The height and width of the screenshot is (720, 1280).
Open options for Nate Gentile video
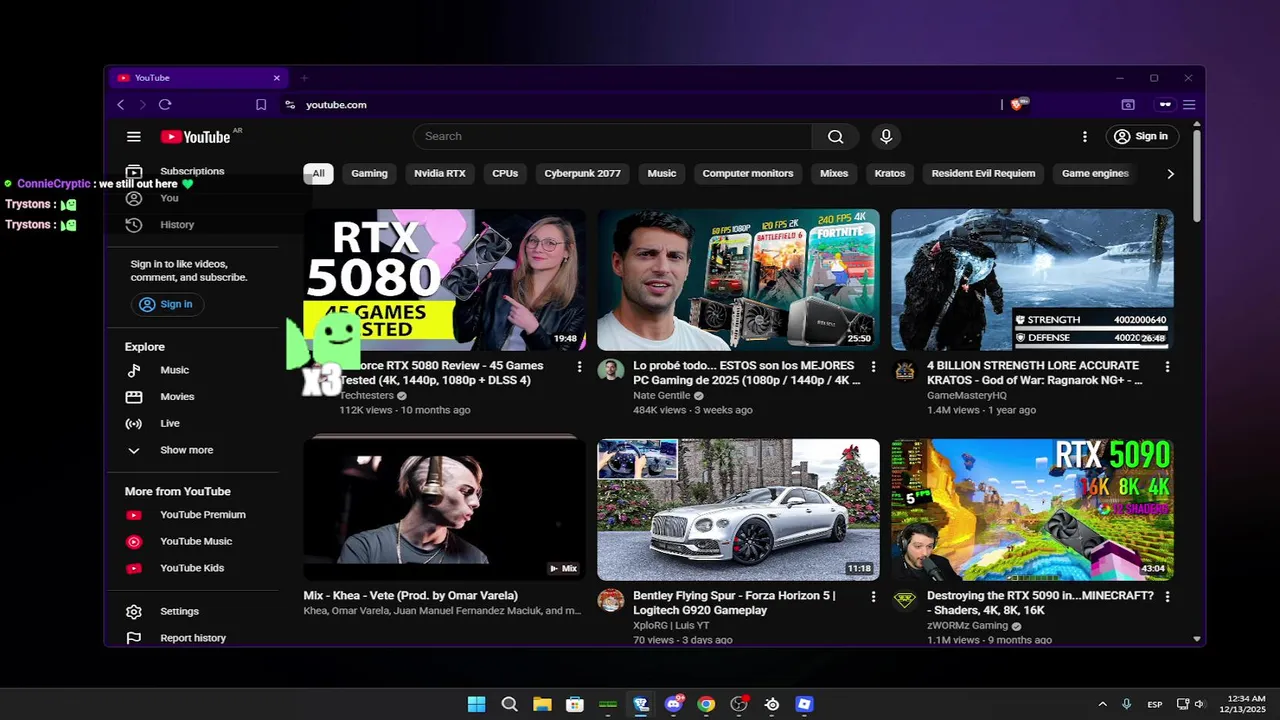[x=873, y=367]
